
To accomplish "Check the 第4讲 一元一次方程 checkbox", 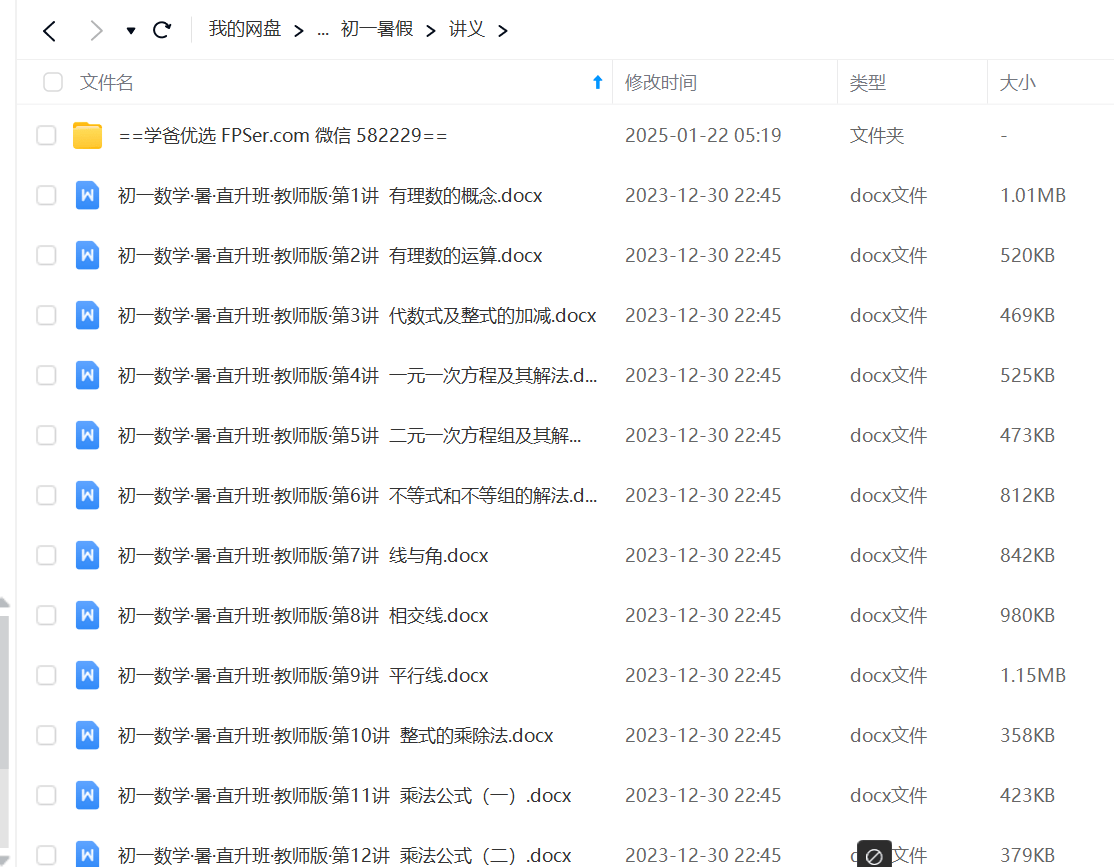I will click(46, 375).
